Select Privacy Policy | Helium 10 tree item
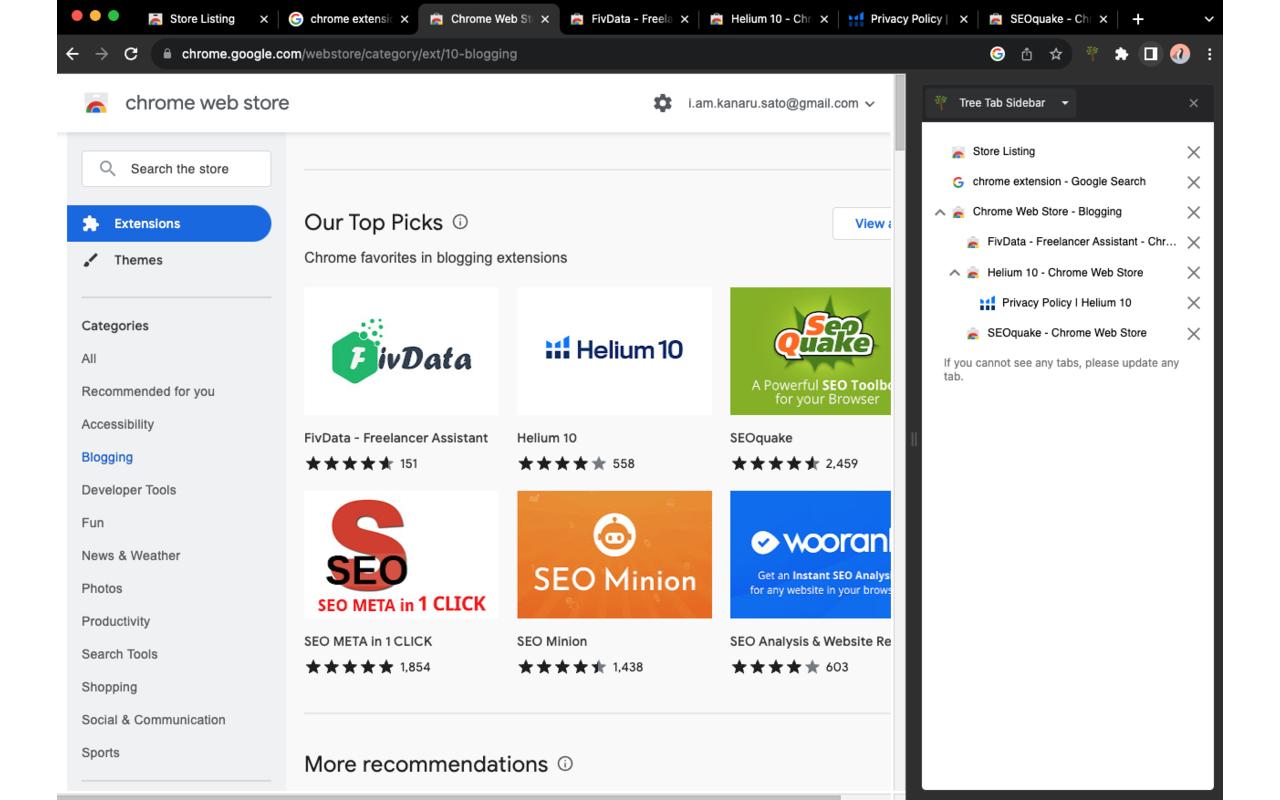Screen dimensions: 1280x800 coord(1066,303)
